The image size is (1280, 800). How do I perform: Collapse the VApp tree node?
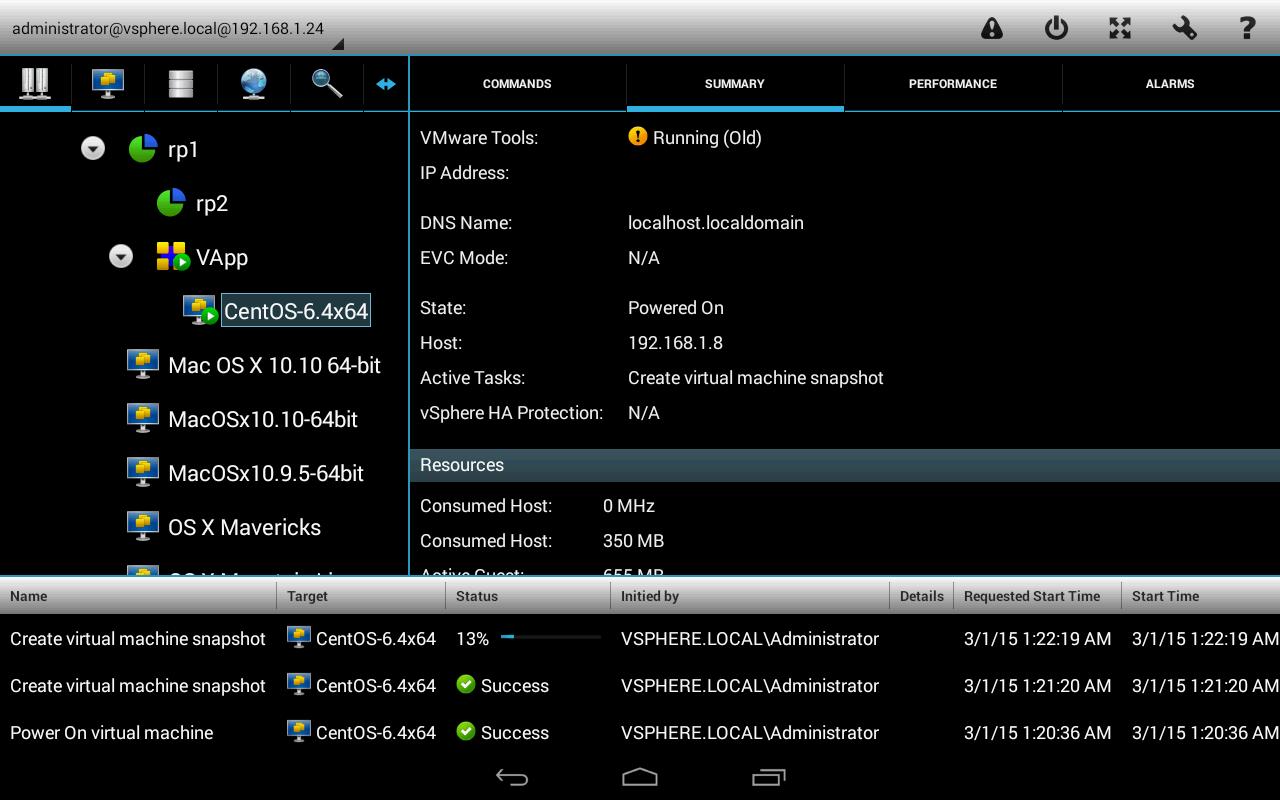pos(121,257)
